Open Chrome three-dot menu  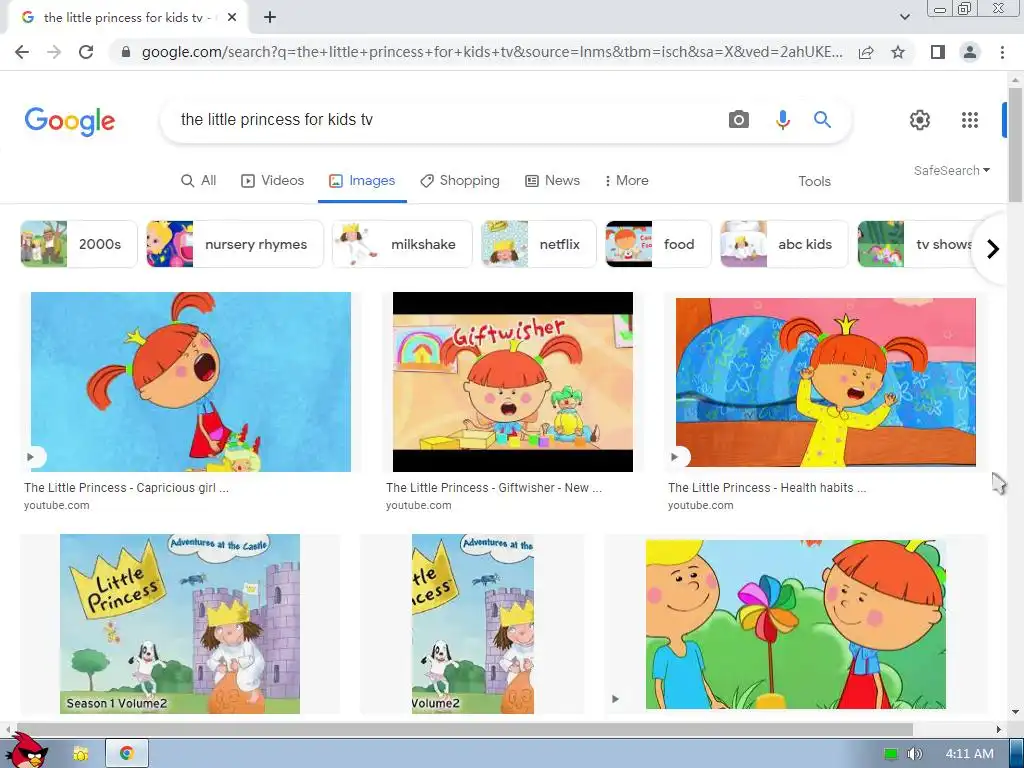coord(1002,52)
